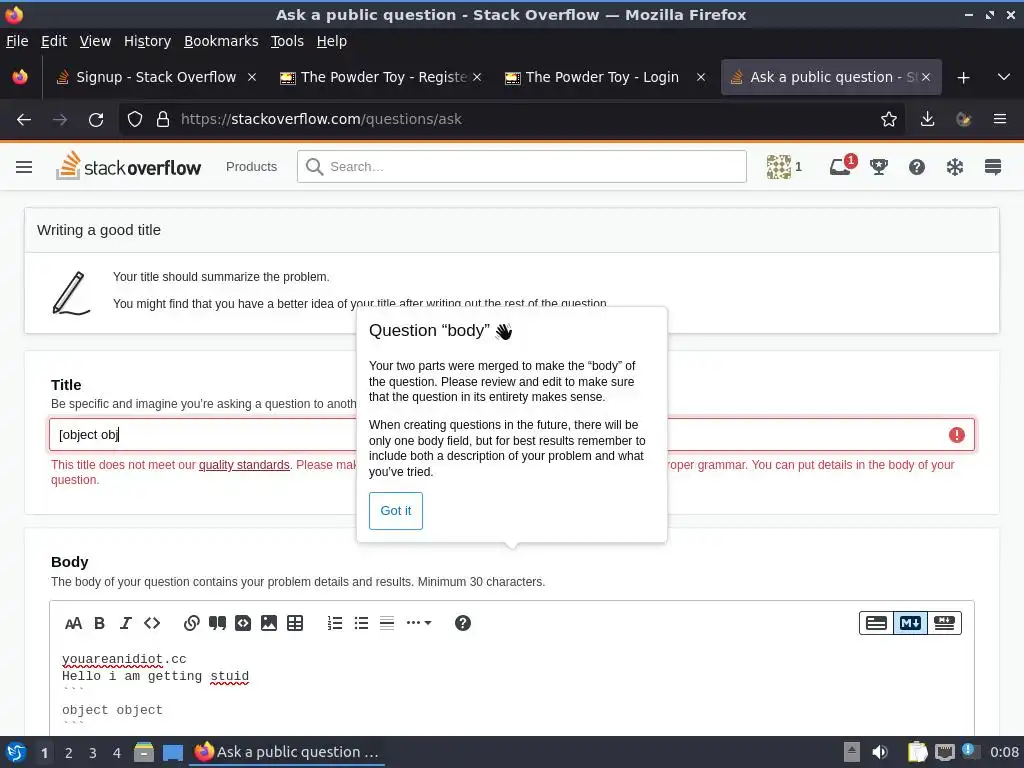Go to Stack Overflow home via logo
This screenshot has height=768, width=1024.
[x=129, y=166]
